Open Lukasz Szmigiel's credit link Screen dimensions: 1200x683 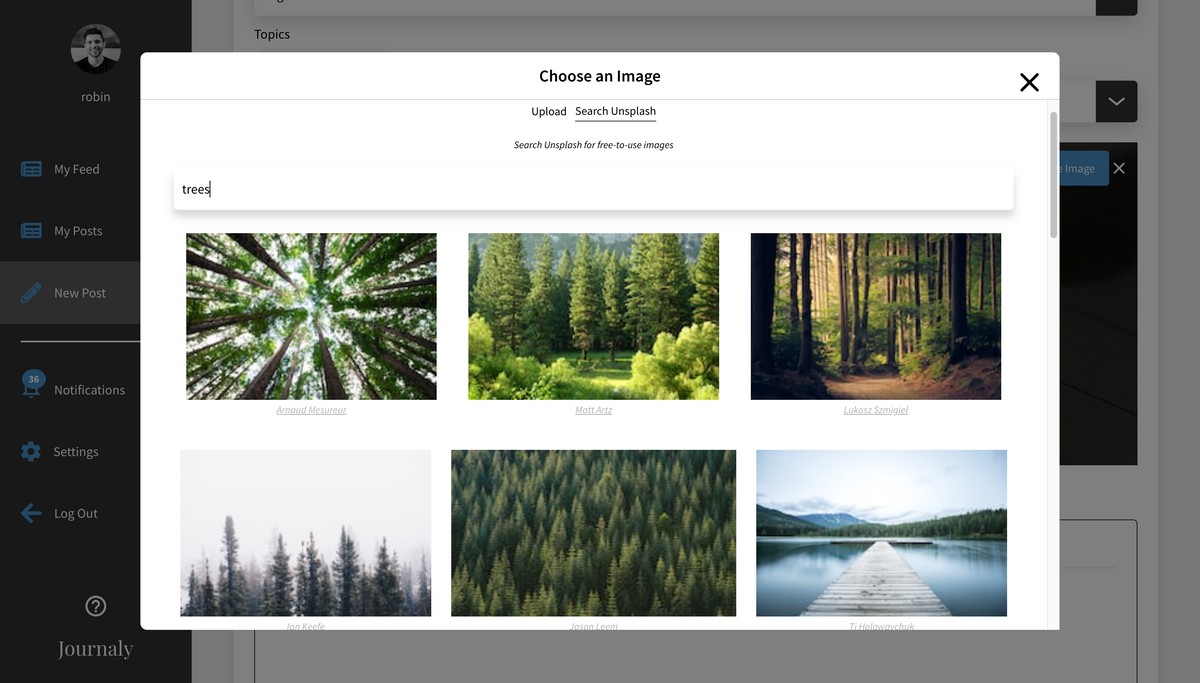(875, 410)
